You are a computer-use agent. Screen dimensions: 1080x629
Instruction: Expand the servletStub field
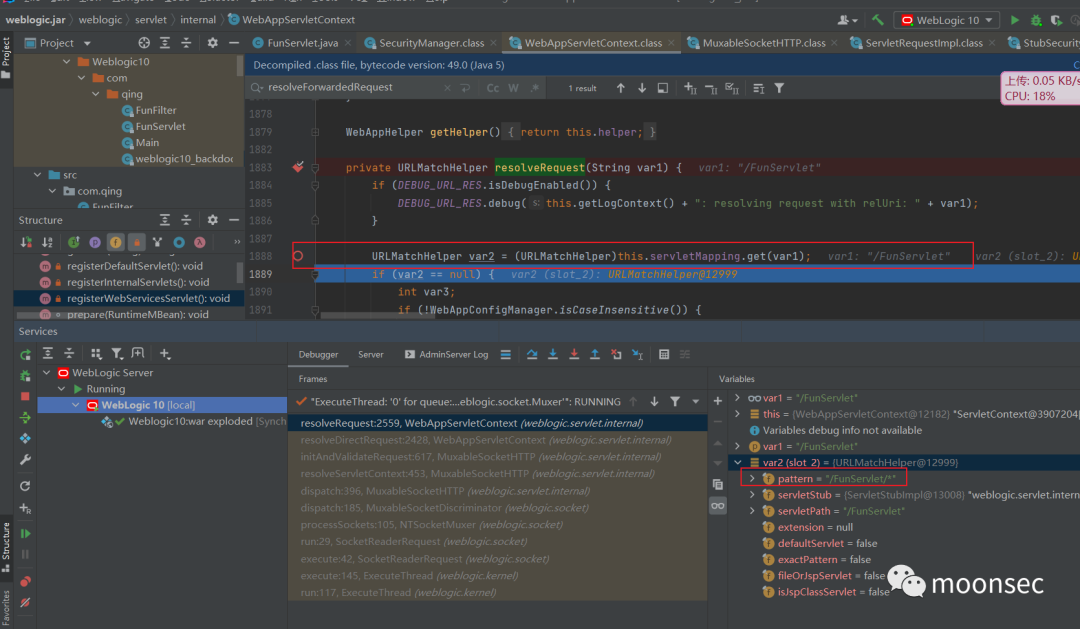pos(752,495)
